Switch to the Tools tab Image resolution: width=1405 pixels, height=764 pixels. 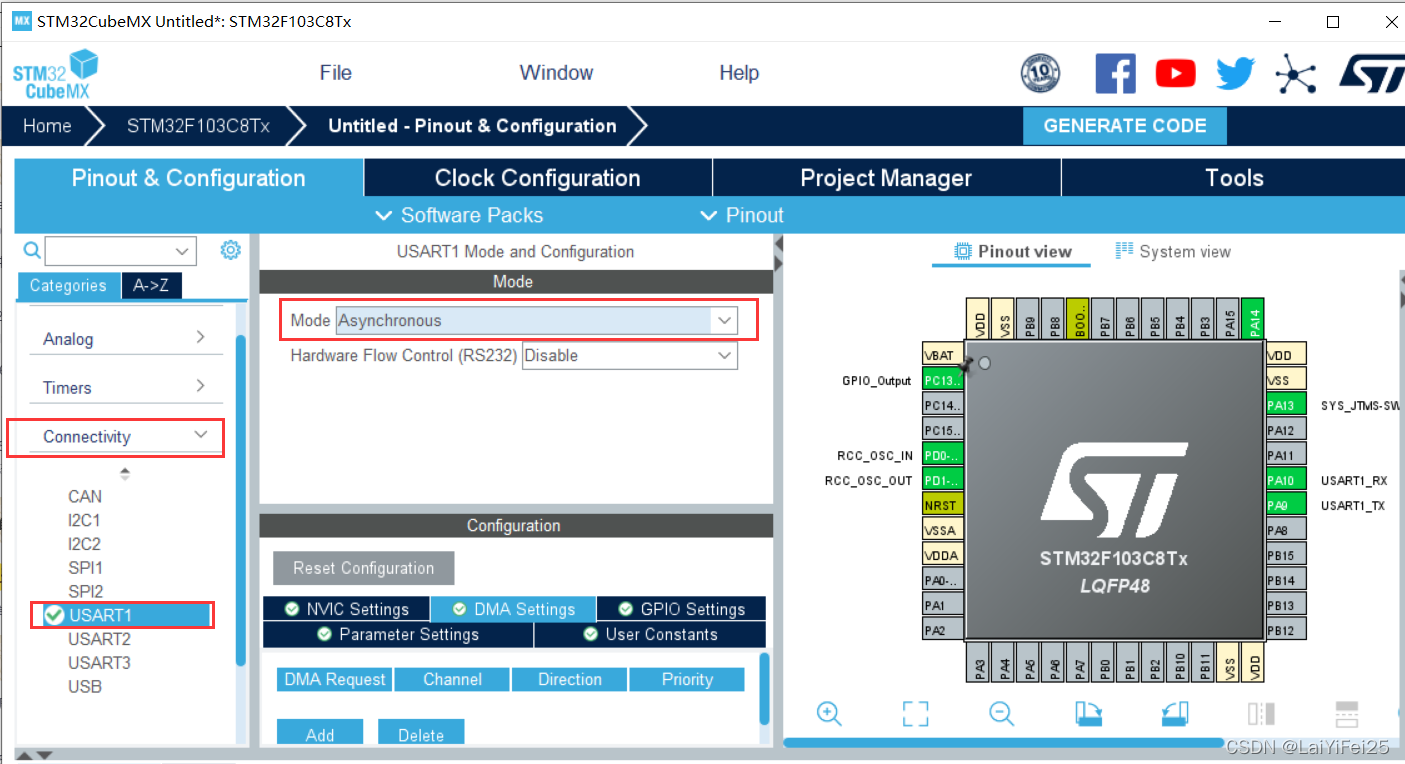[x=1234, y=178]
